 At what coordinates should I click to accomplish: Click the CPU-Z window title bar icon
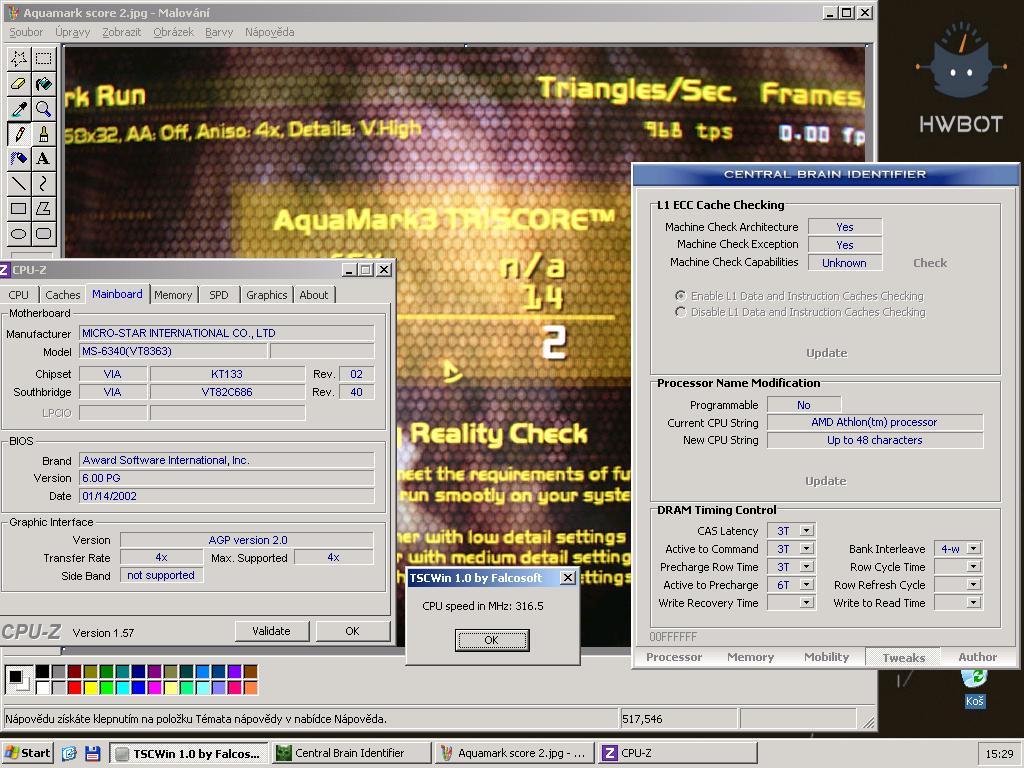click(x=4, y=270)
